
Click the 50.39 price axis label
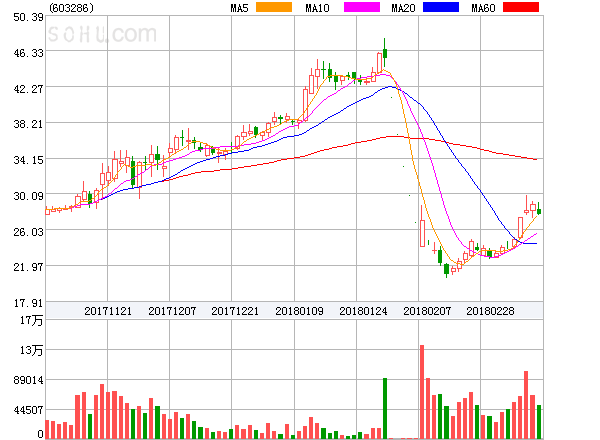click(x=28, y=17)
